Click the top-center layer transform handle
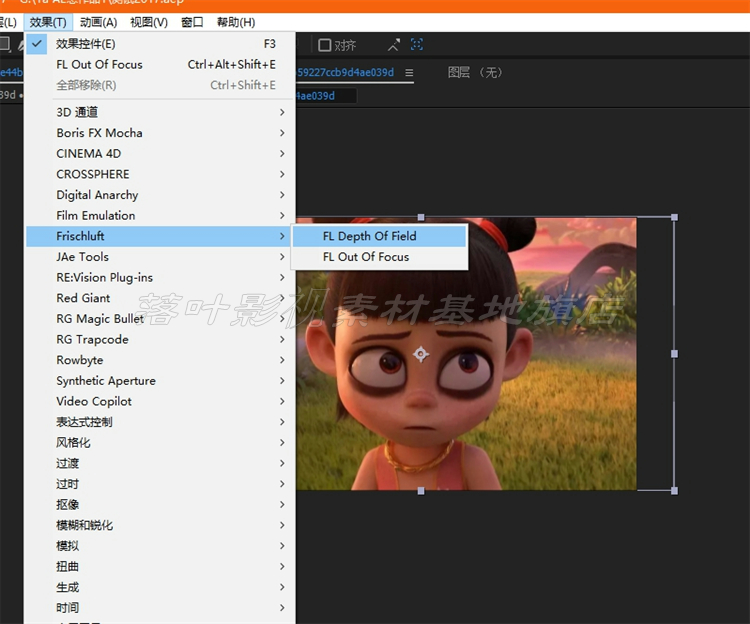750x624 pixels. click(x=421, y=217)
